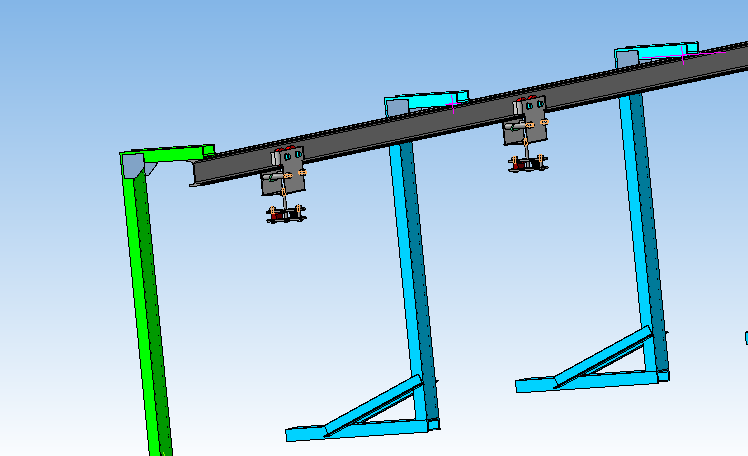Pick the gray gusset plate on green frame
The image size is (748, 456).
click(133, 165)
